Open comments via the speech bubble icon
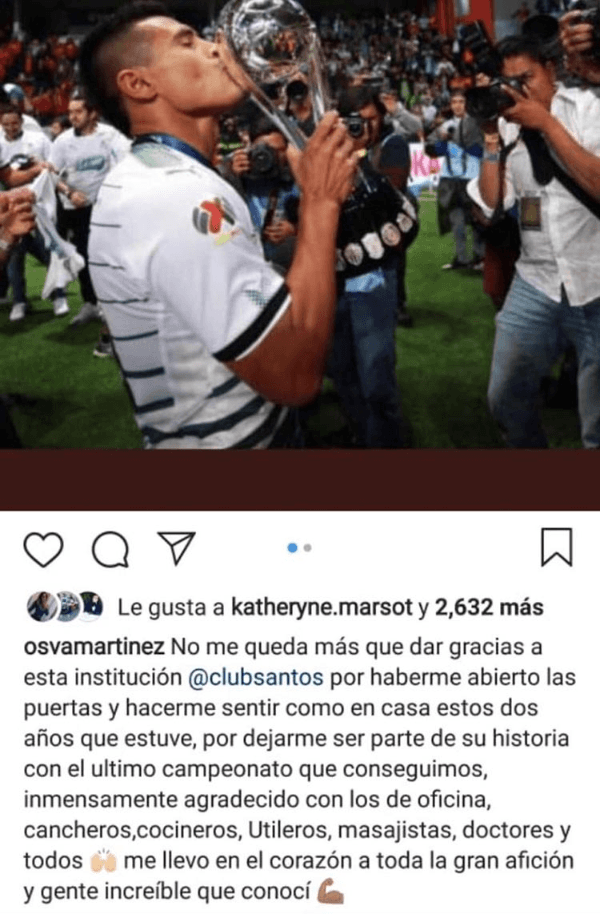 pos(110,549)
